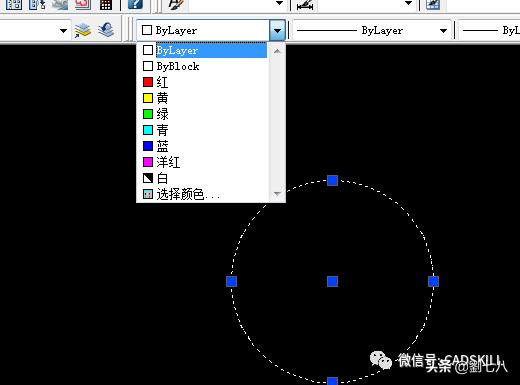Open the DesignCenter palette icon
This screenshot has width=520, height=385.
[14, 4]
